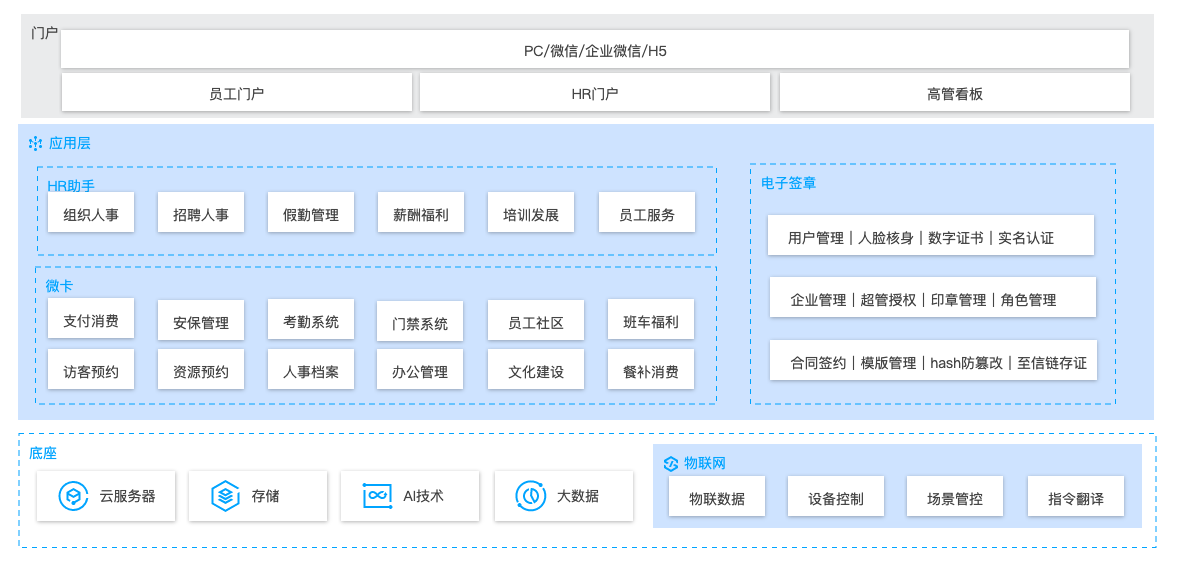The height and width of the screenshot is (572, 1180).
Task: Open the 高管看板 dashboard box
Action: (954, 93)
